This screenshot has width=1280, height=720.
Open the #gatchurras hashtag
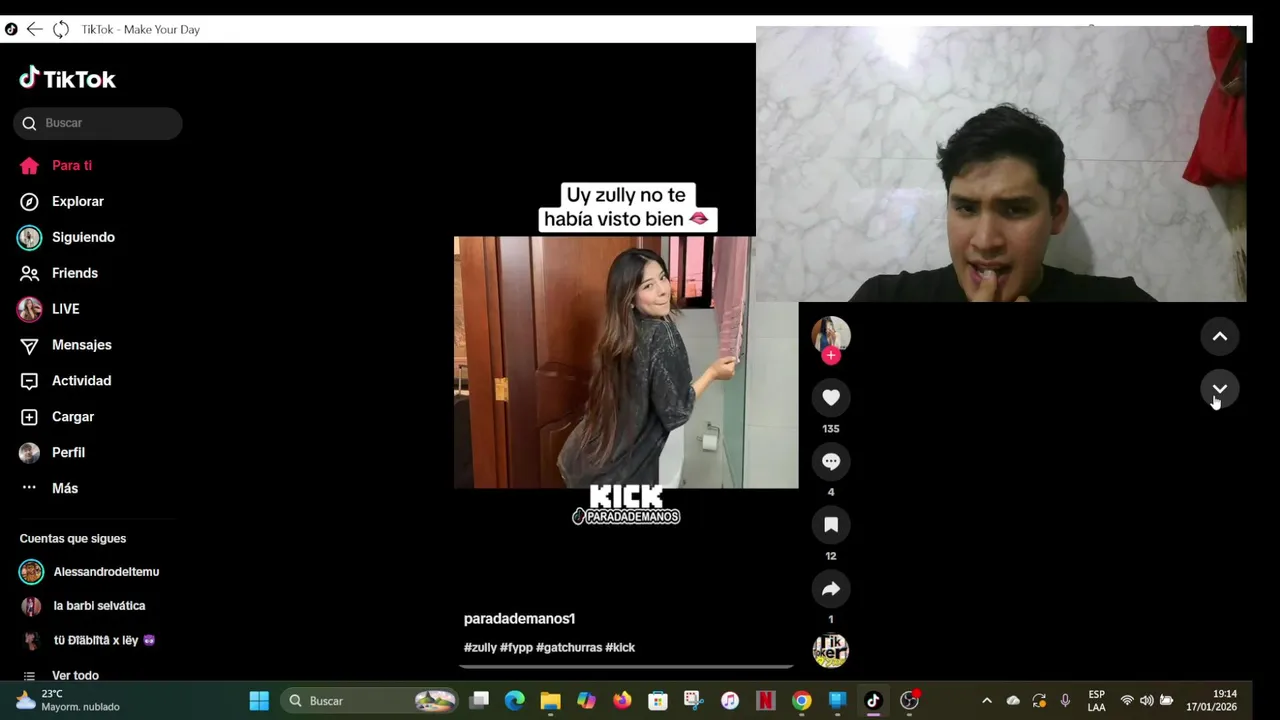[x=569, y=648]
